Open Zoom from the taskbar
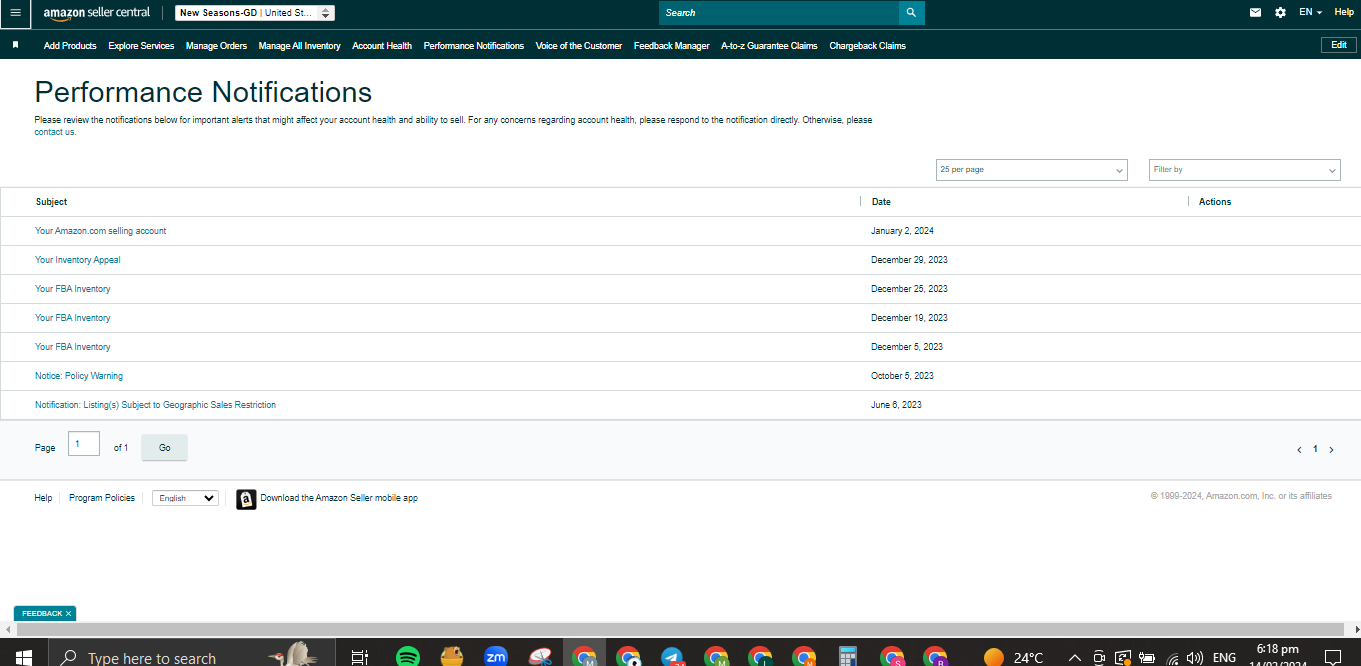 coord(496,657)
